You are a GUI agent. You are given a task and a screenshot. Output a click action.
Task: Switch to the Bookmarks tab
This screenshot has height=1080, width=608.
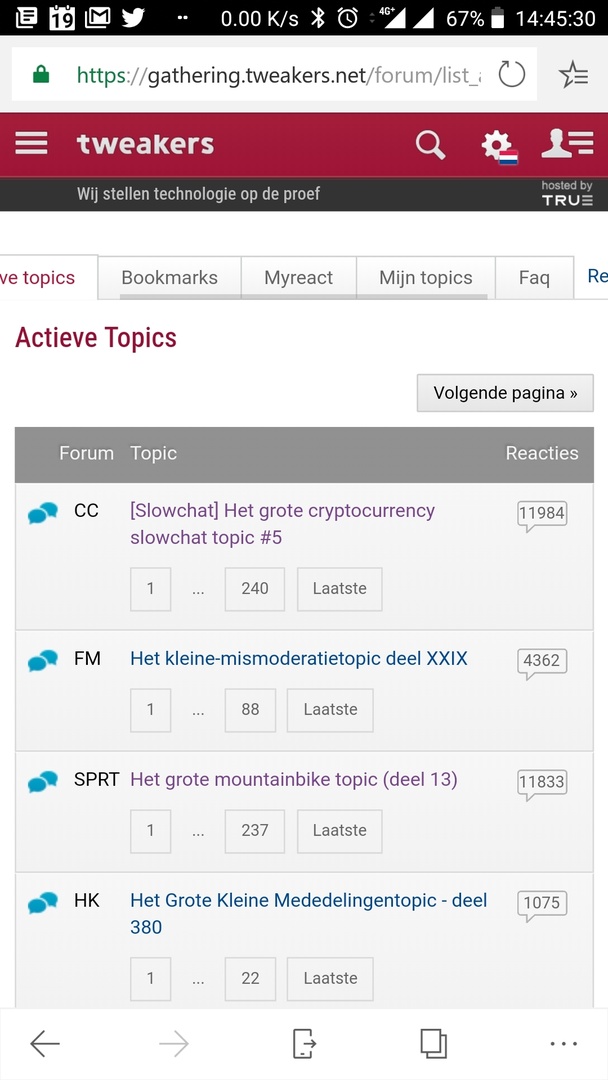pos(169,278)
